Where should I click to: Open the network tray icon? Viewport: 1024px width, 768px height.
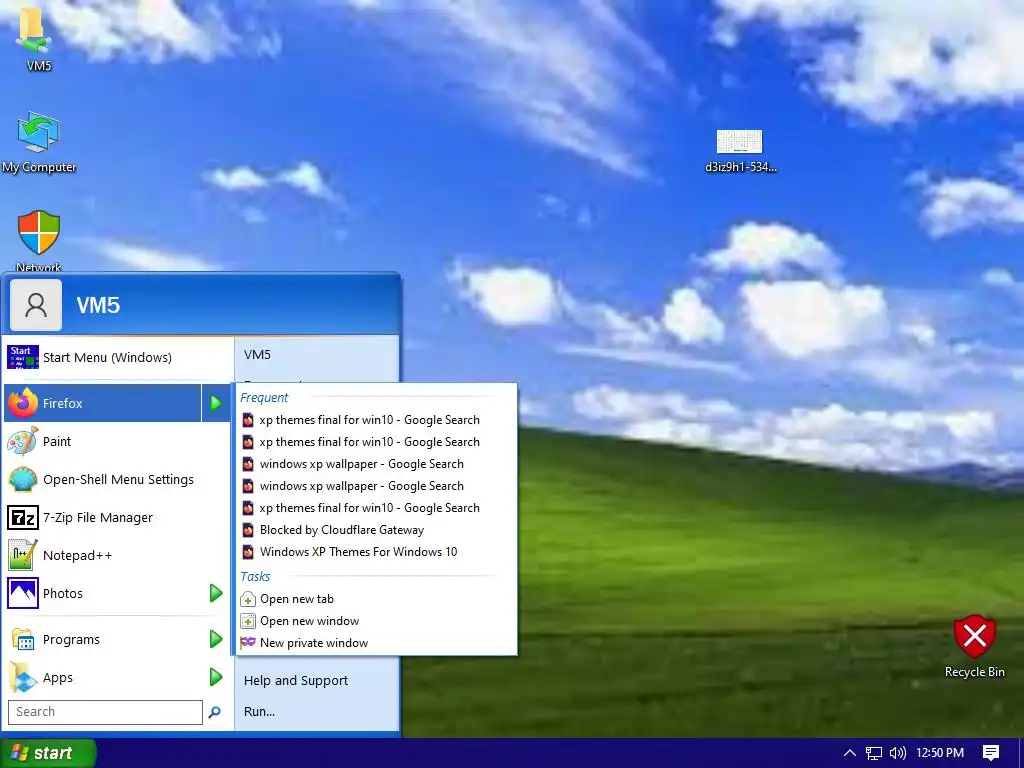(873, 753)
